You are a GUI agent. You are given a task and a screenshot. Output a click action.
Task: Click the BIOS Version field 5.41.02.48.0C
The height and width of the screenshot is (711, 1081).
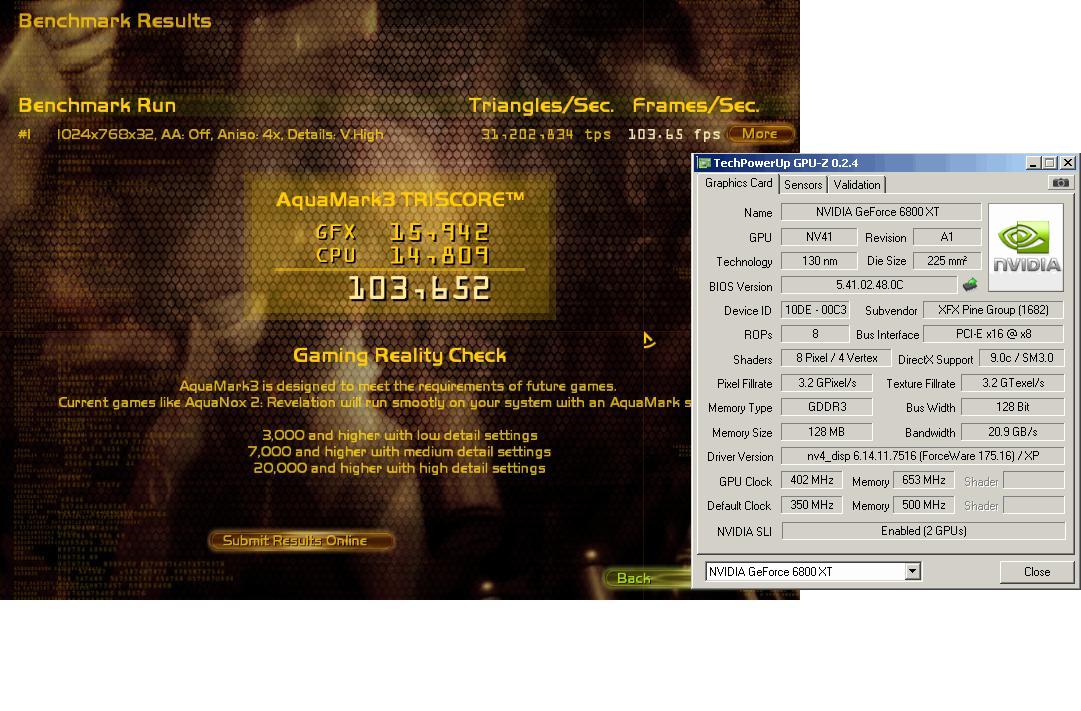(869, 285)
